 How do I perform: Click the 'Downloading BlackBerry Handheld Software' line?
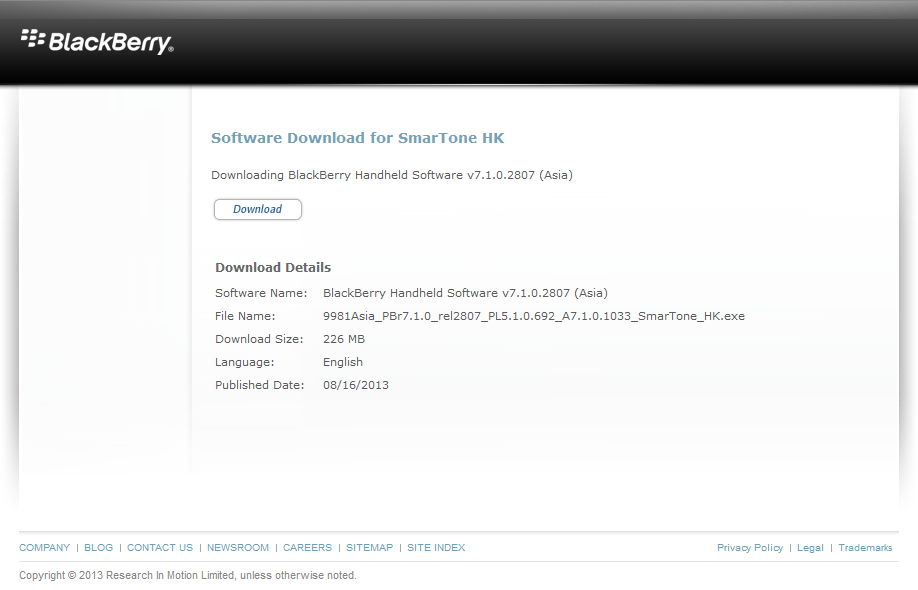pos(392,175)
